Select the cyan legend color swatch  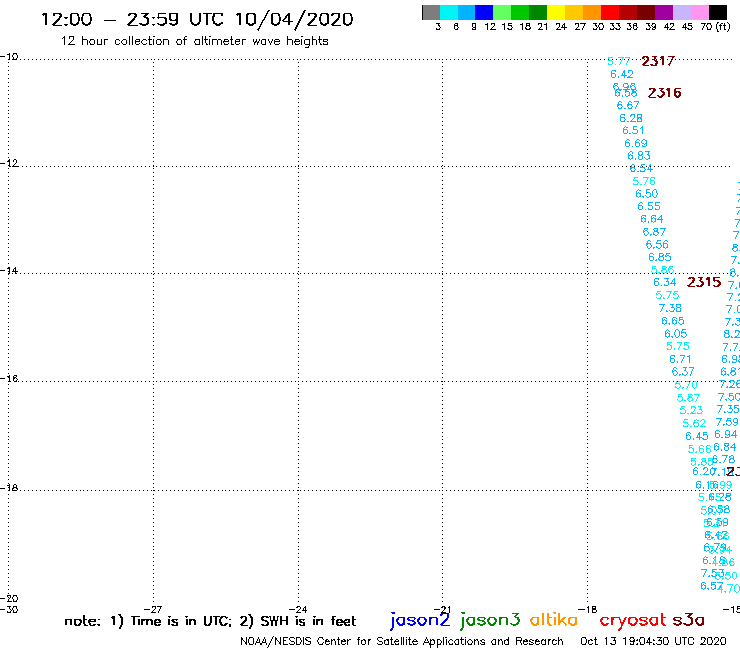[x=449, y=12]
